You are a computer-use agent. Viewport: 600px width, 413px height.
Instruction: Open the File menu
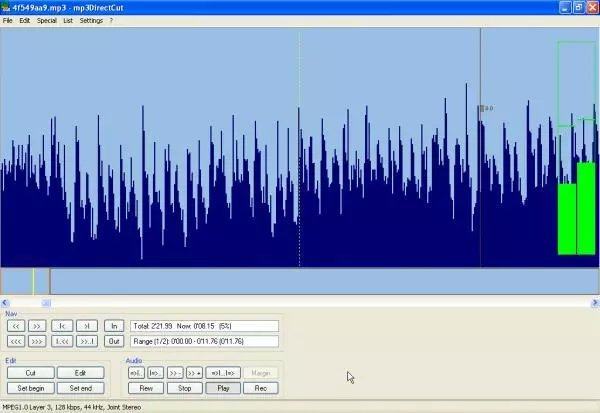pos(8,21)
